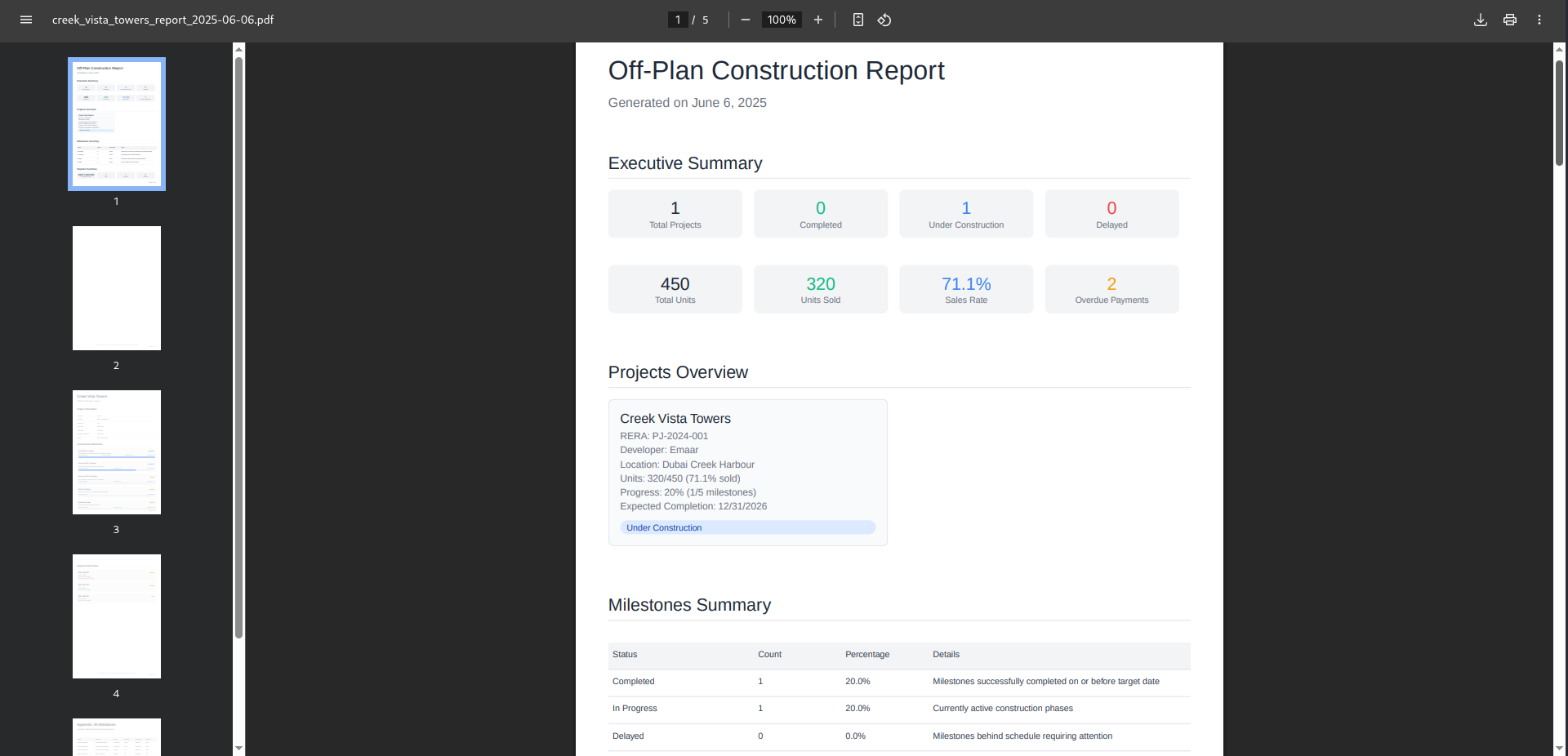This screenshot has width=1568, height=756.
Task: Print the PDF document
Action: pyautogui.click(x=1510, y=20)
